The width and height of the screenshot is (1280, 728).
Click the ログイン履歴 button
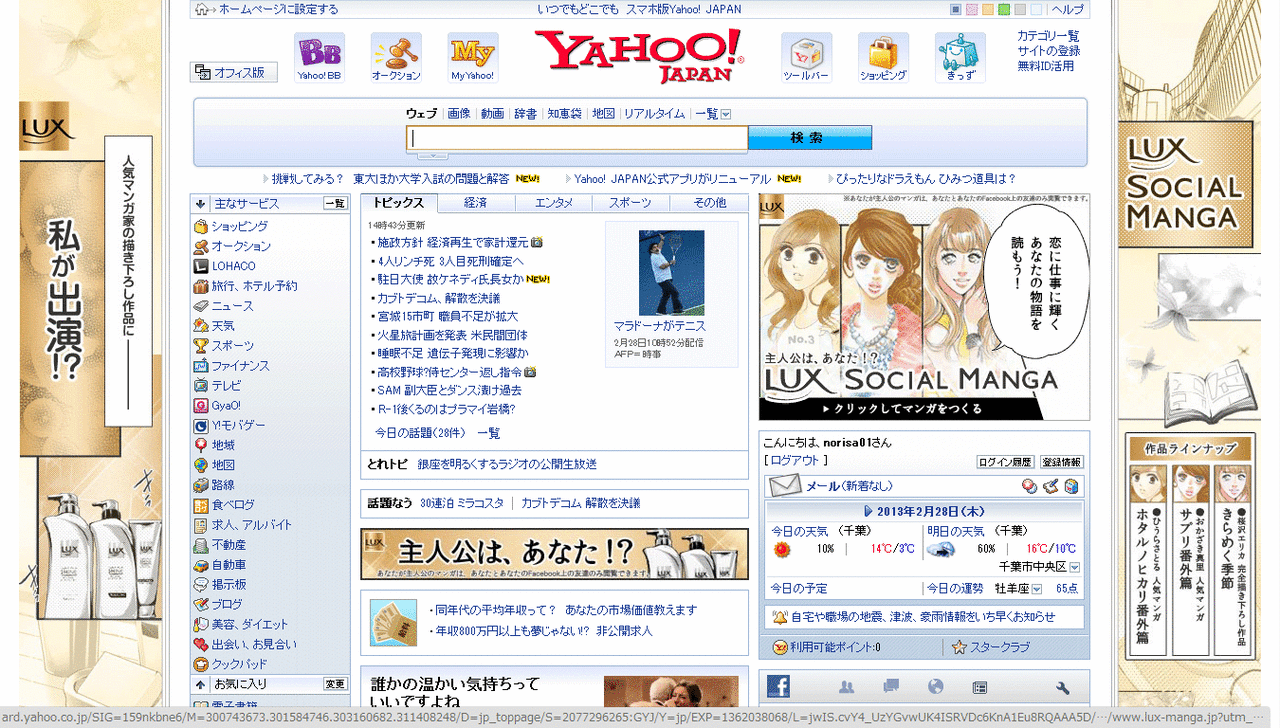tap(1005, 462)
